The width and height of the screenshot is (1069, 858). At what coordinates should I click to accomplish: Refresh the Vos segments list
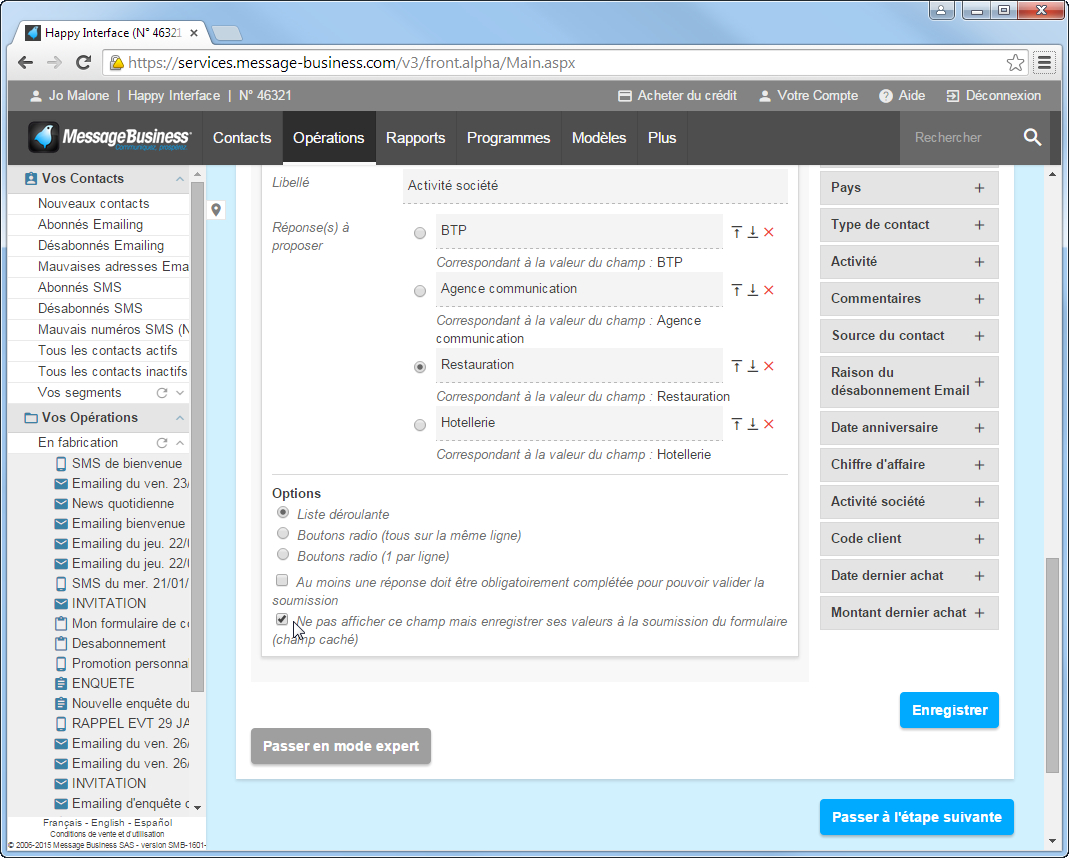(x=162, y=393)
